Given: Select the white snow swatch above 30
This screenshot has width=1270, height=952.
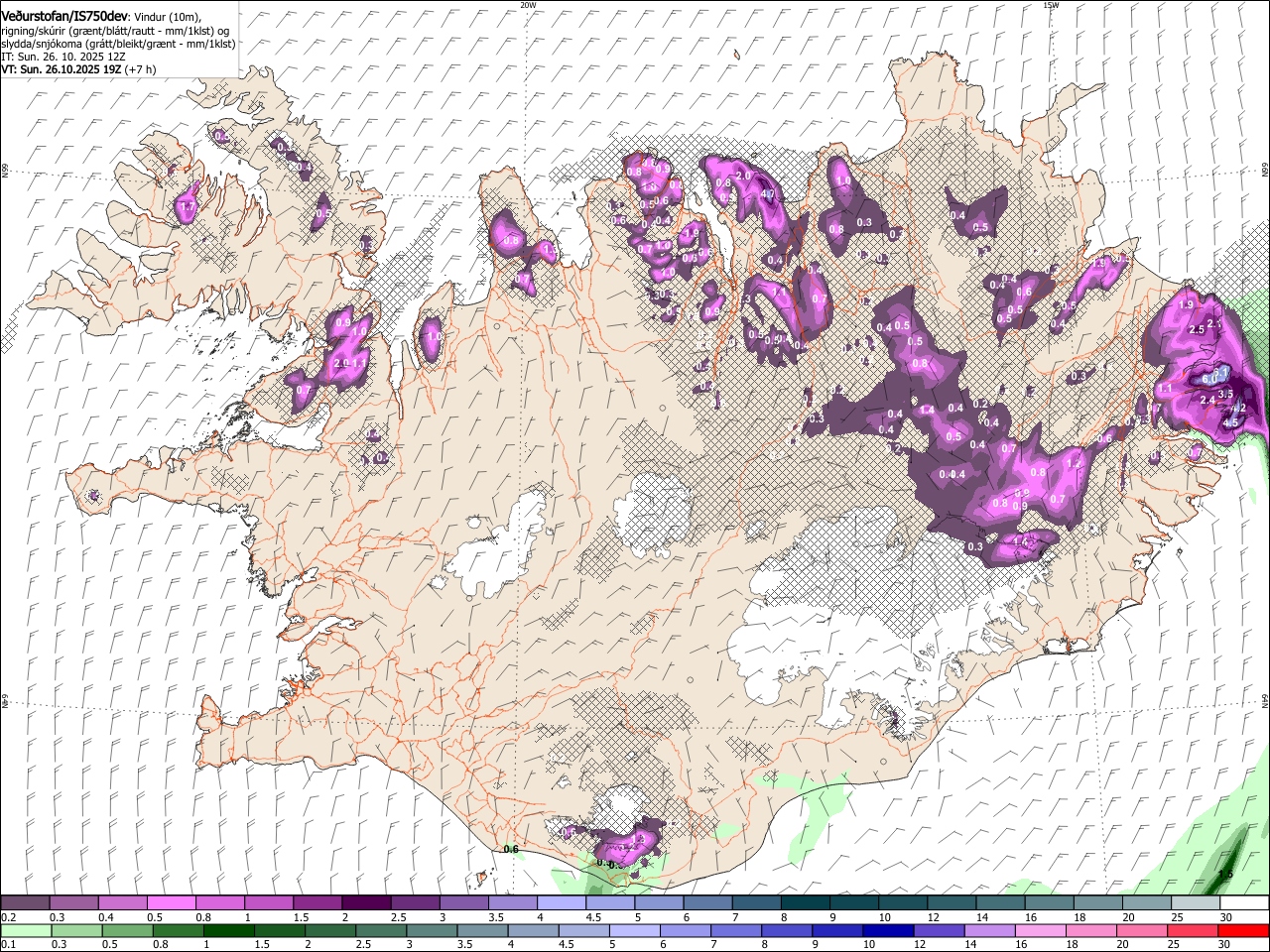Looking at the screenshot, I should tap(1244, 903).
